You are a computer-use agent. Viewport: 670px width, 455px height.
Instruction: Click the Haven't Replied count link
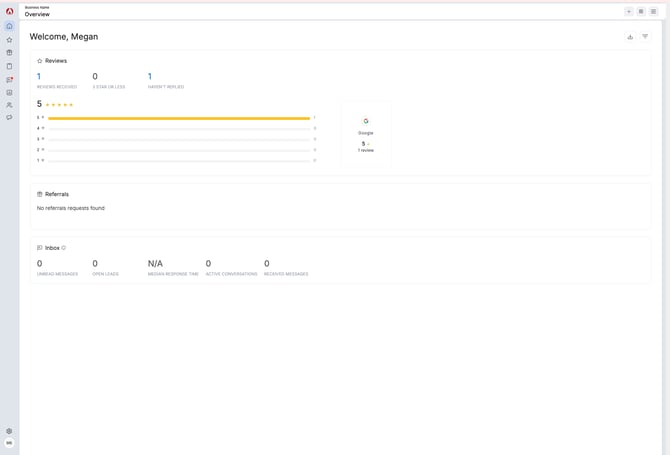(x=150, y=76)
